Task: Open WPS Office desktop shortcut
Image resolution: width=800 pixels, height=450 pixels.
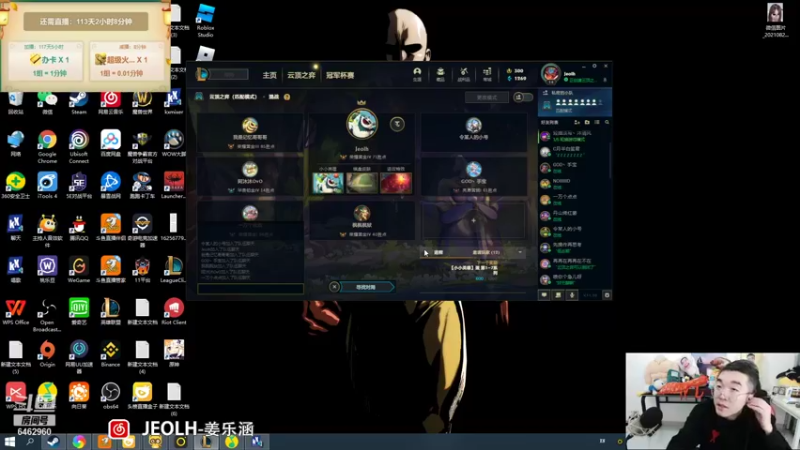Action: (15, 312)
